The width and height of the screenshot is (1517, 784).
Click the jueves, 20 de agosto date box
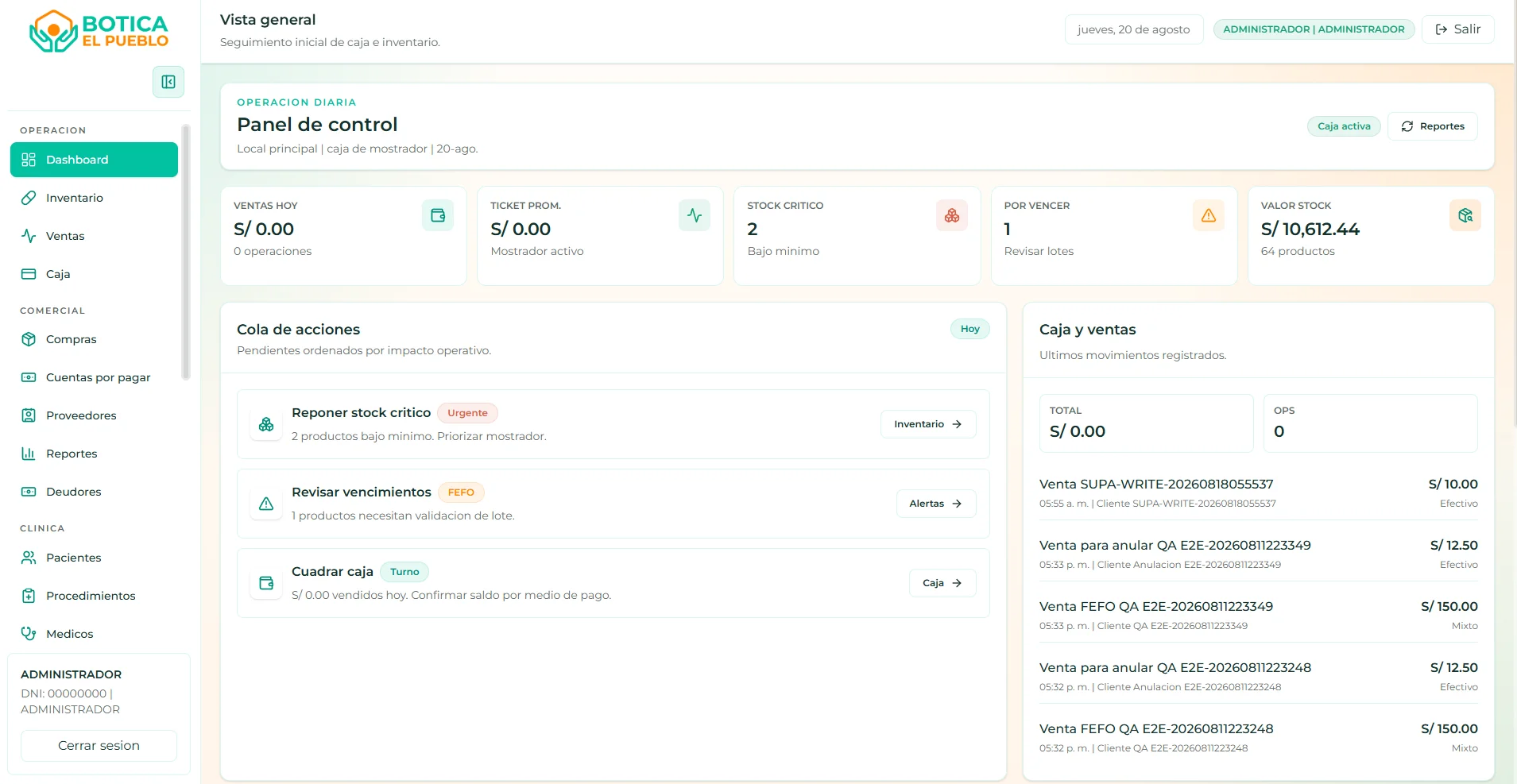point(1133,29)
